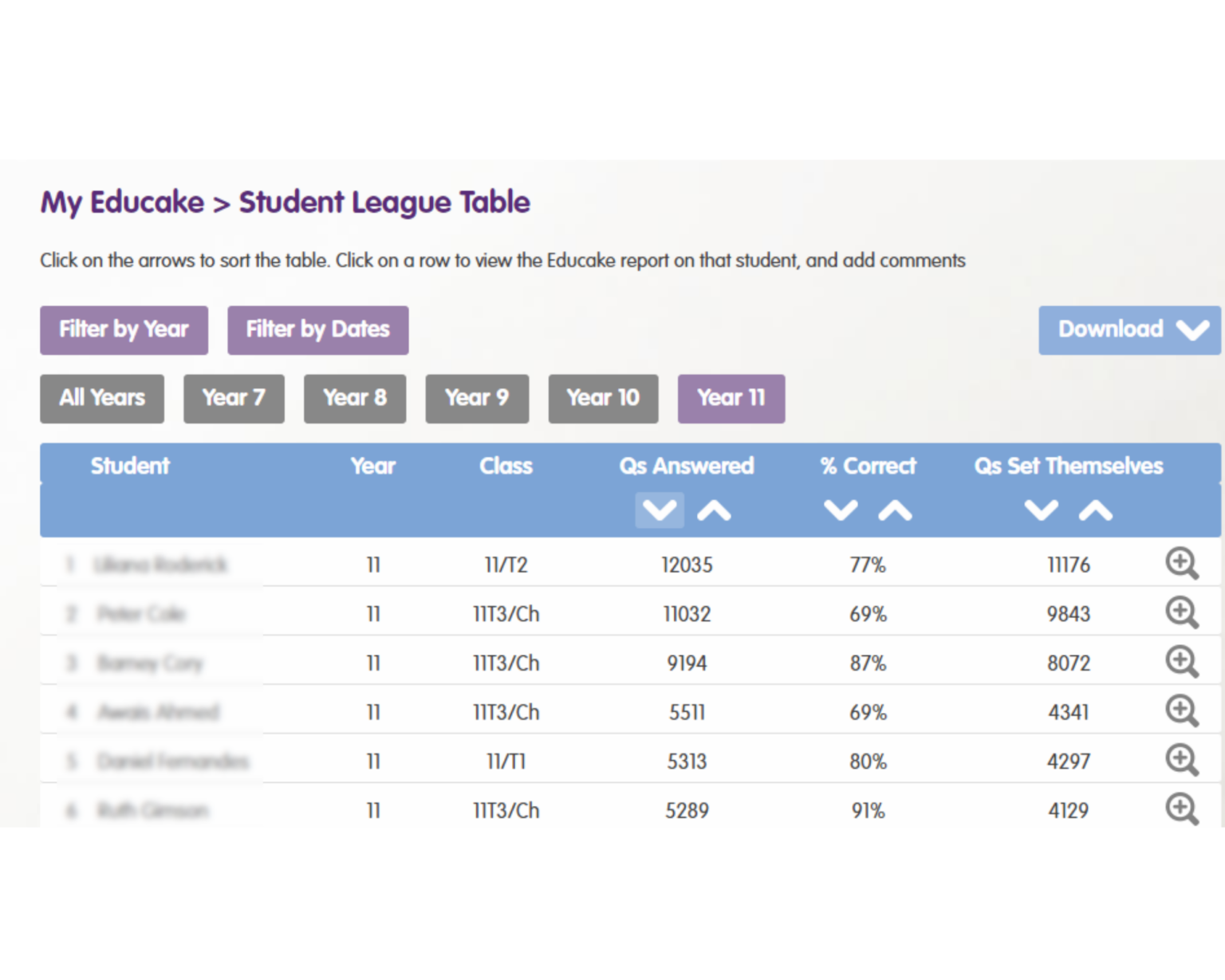Viewport: 1225px width, 980px height.
Task: Open detailed report for Liliana Rodrick via magnifier icon
Action: [1181, 564]
